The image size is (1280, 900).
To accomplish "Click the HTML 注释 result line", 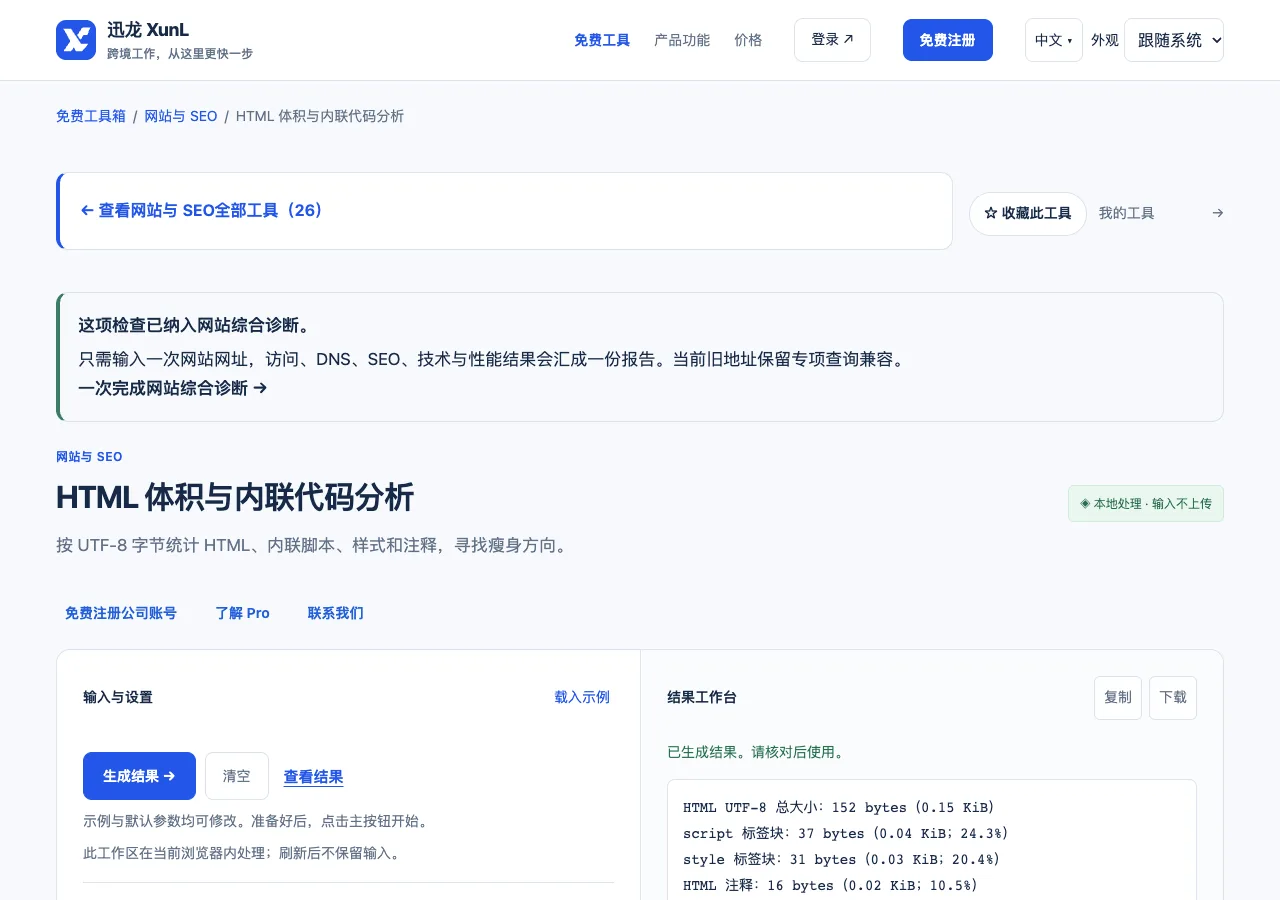I will (x=830, y=885).
